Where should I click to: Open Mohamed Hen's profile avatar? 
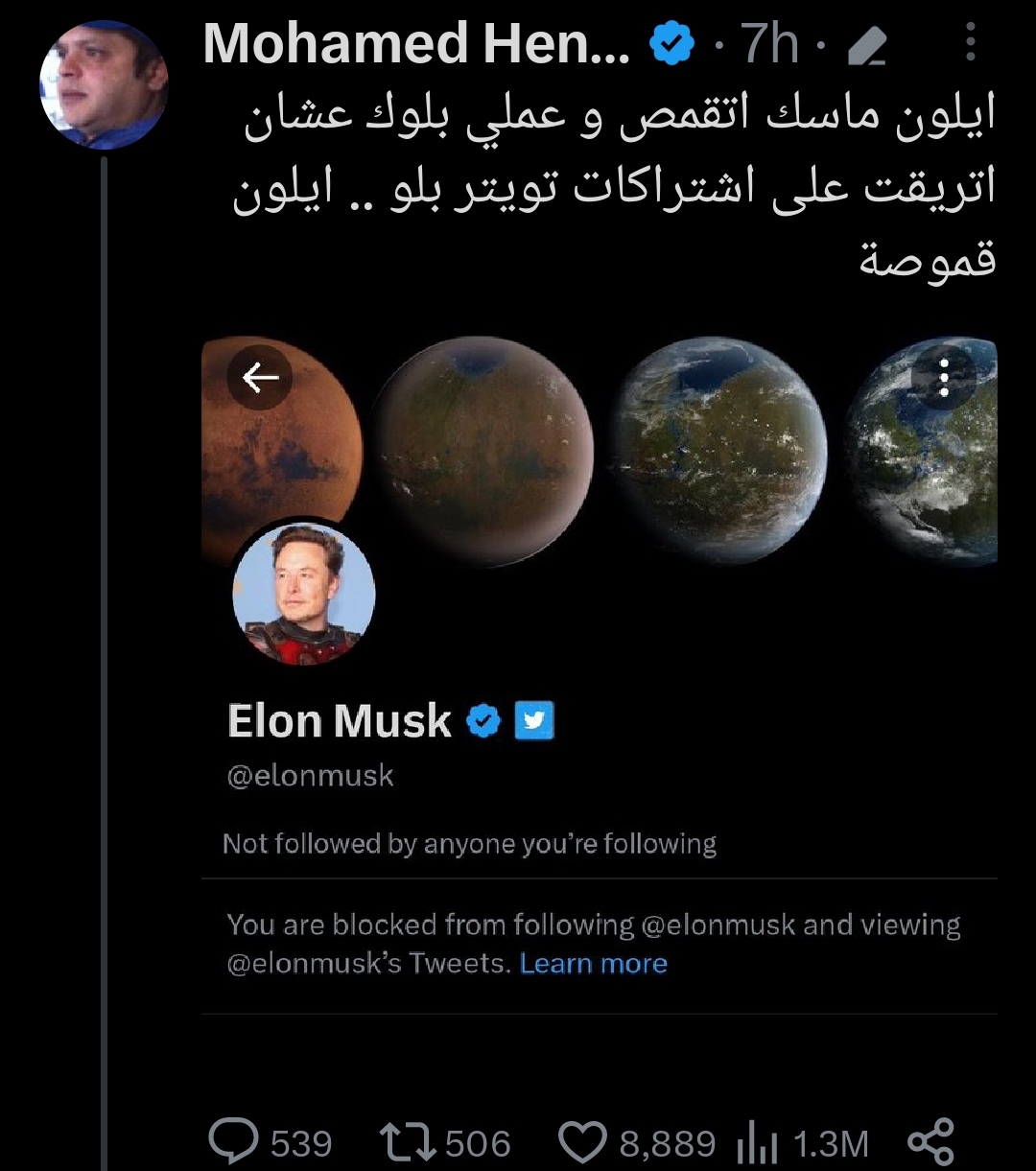(104, 85)
